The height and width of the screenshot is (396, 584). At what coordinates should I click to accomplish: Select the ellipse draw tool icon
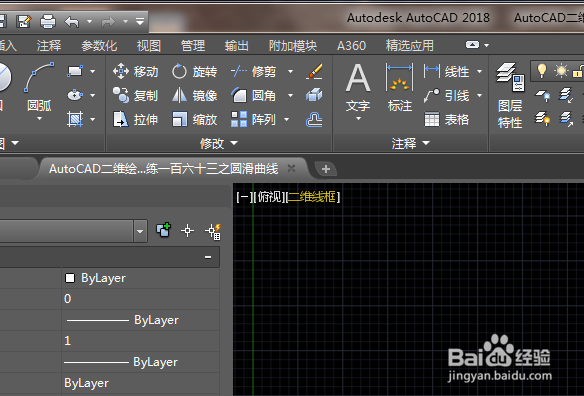[x=75, y=95]
